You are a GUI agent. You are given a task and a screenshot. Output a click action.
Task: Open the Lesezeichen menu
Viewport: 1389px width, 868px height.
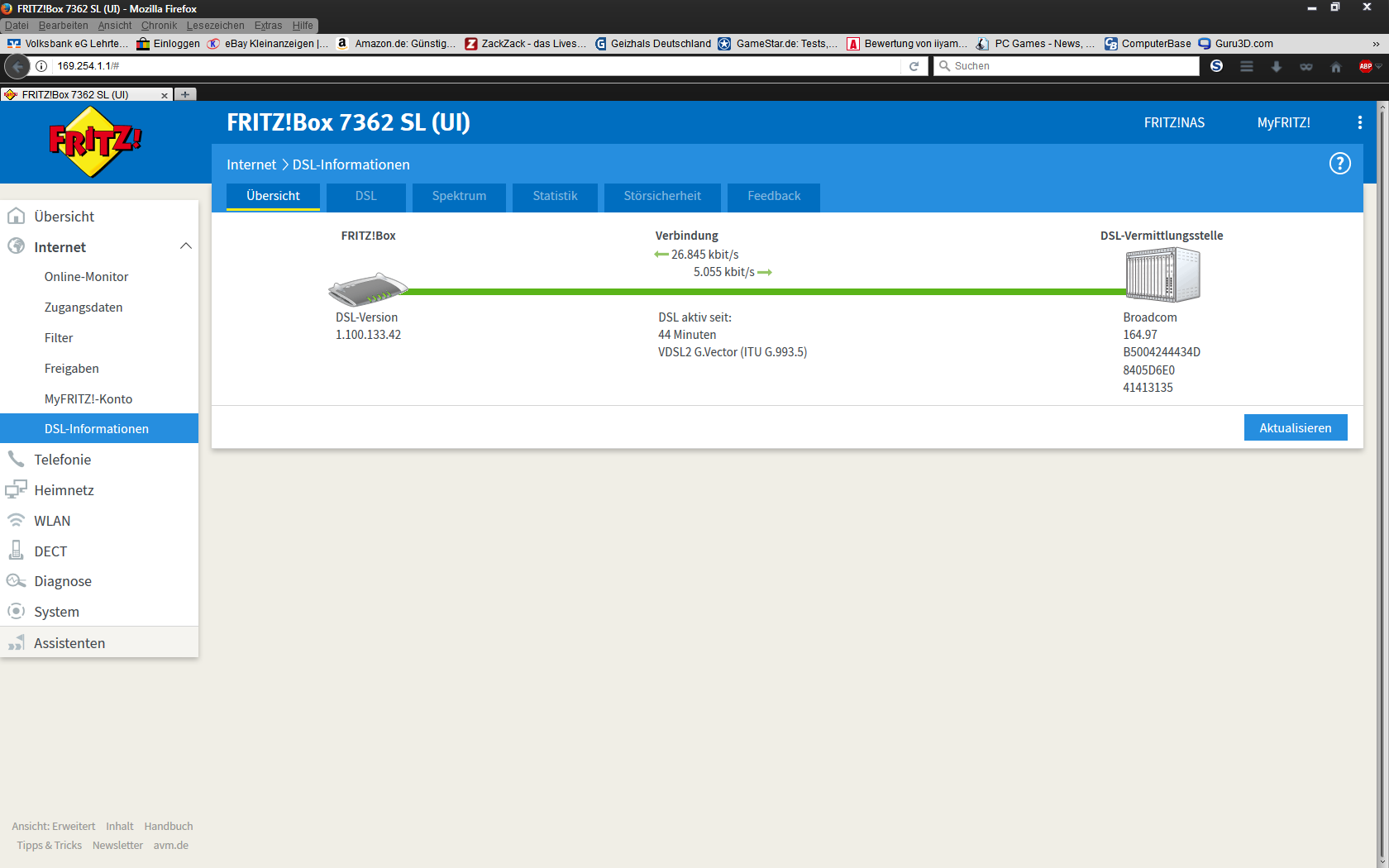tap(216, 26)
